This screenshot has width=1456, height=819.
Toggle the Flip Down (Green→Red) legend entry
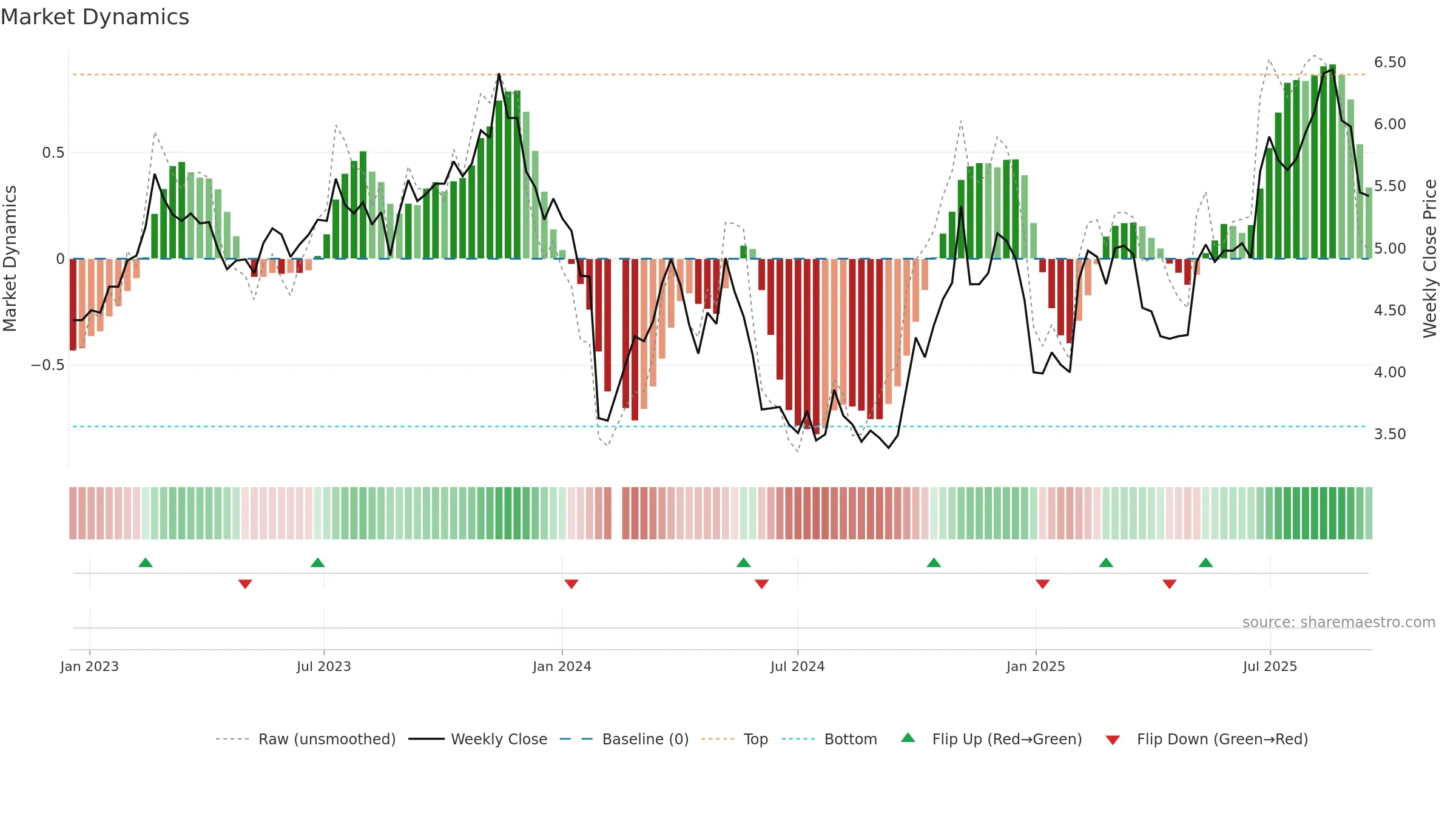[1207, 739]
